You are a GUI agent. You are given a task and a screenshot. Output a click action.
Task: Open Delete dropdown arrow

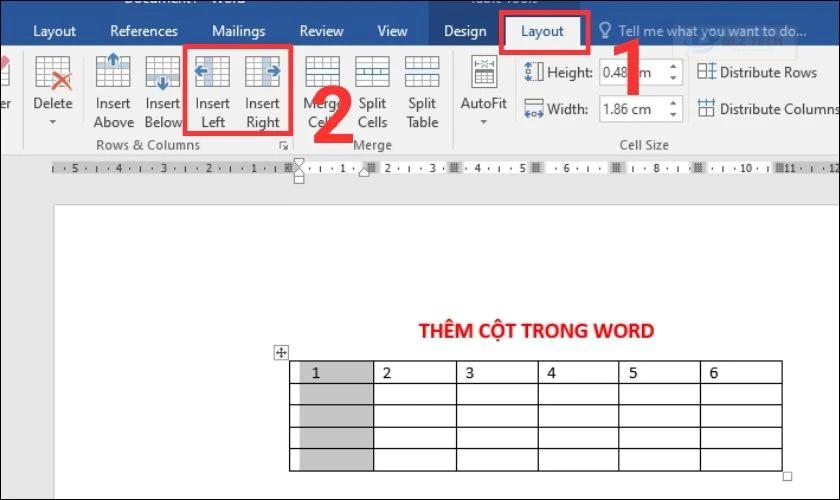coord(52,122)
